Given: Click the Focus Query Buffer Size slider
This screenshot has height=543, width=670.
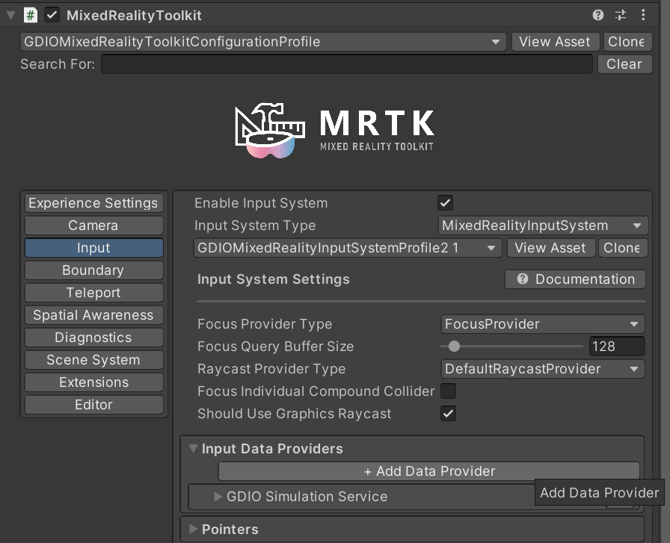Looking at the screenshot, I should tap(512, 347).
